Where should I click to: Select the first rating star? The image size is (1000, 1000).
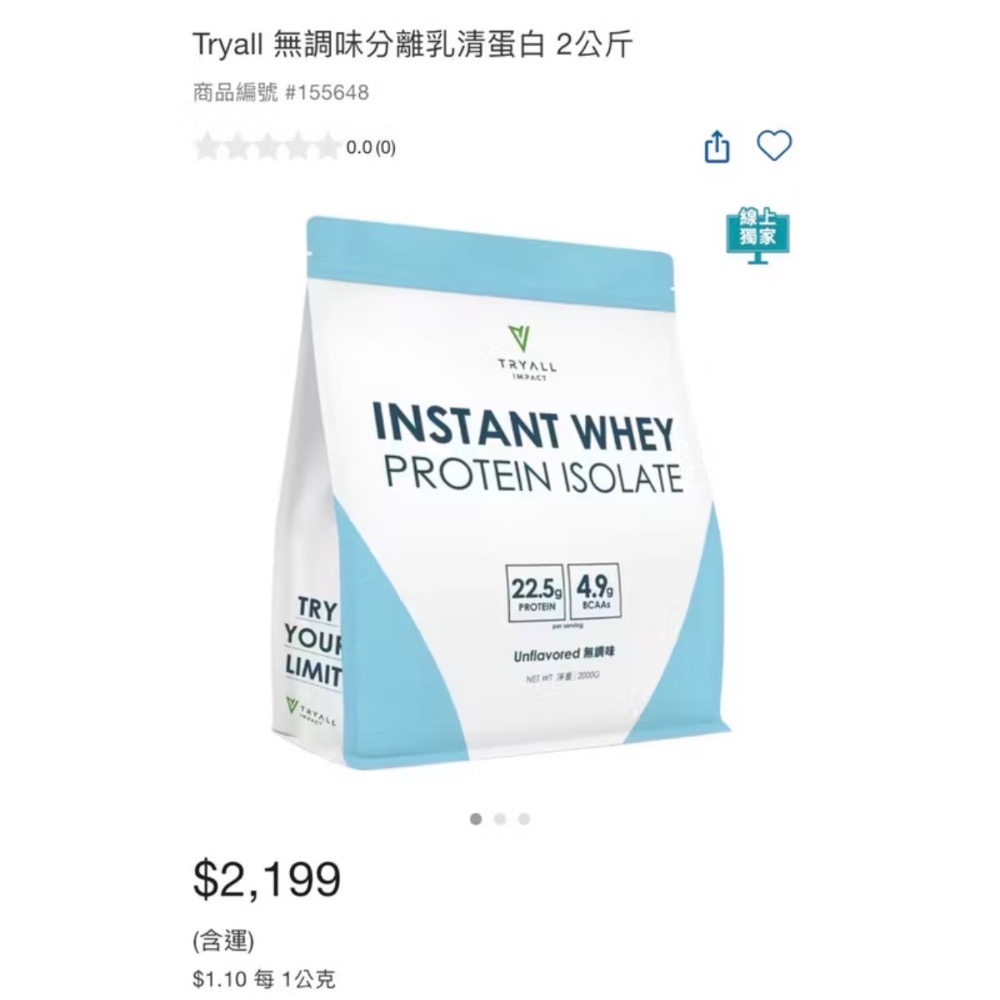pos(207,147)
